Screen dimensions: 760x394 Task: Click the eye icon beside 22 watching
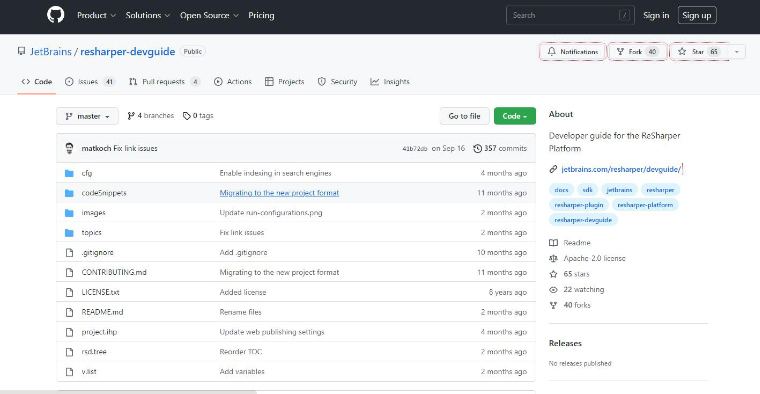tap(553, 290)
